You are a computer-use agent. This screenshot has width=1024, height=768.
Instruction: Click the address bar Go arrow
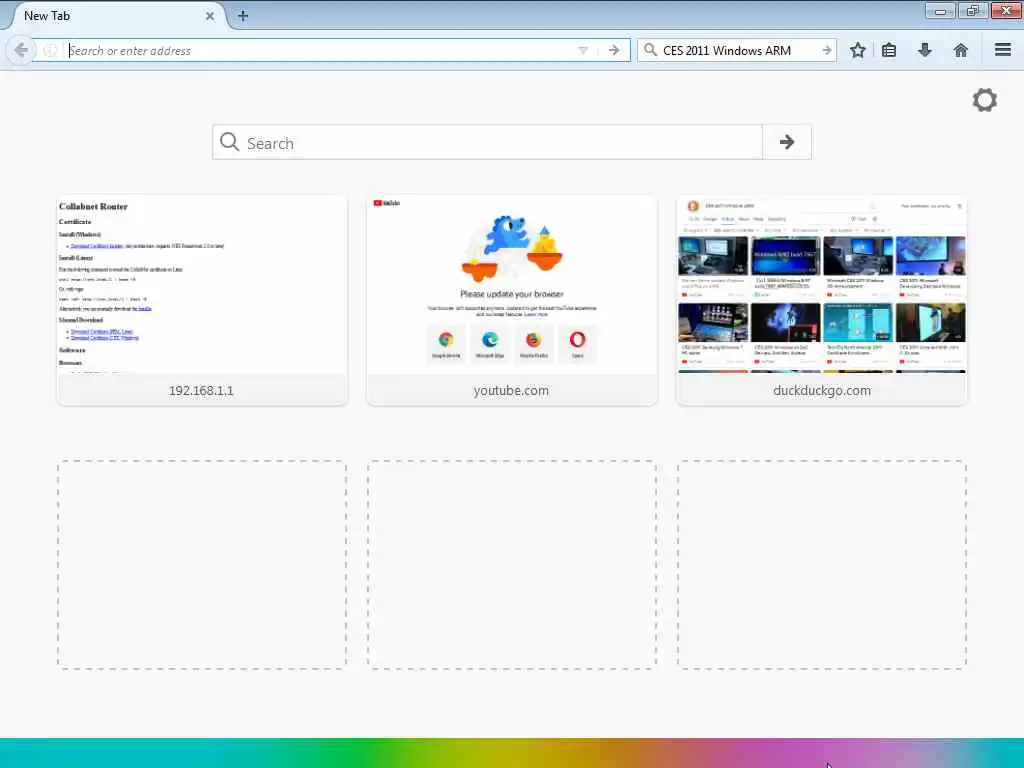pos(614,50)
